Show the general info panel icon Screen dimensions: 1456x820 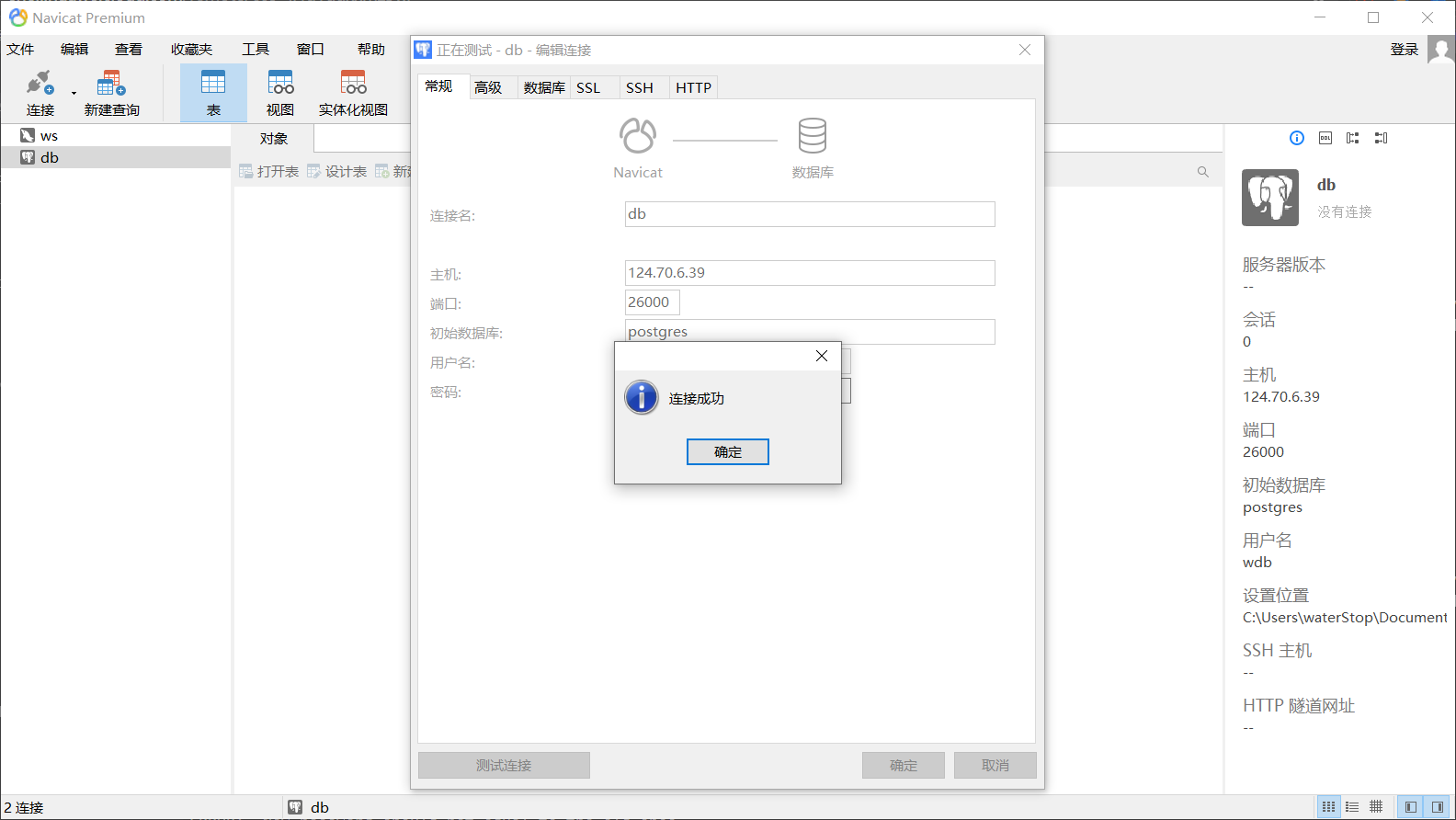coord(1297,138)
